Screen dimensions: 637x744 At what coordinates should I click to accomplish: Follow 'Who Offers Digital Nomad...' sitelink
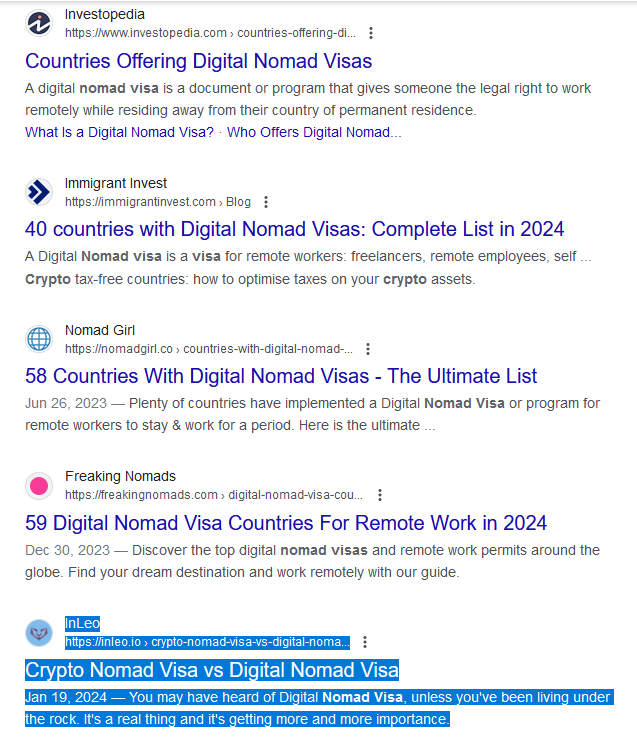pyautogui.click(x=314, y=132)
